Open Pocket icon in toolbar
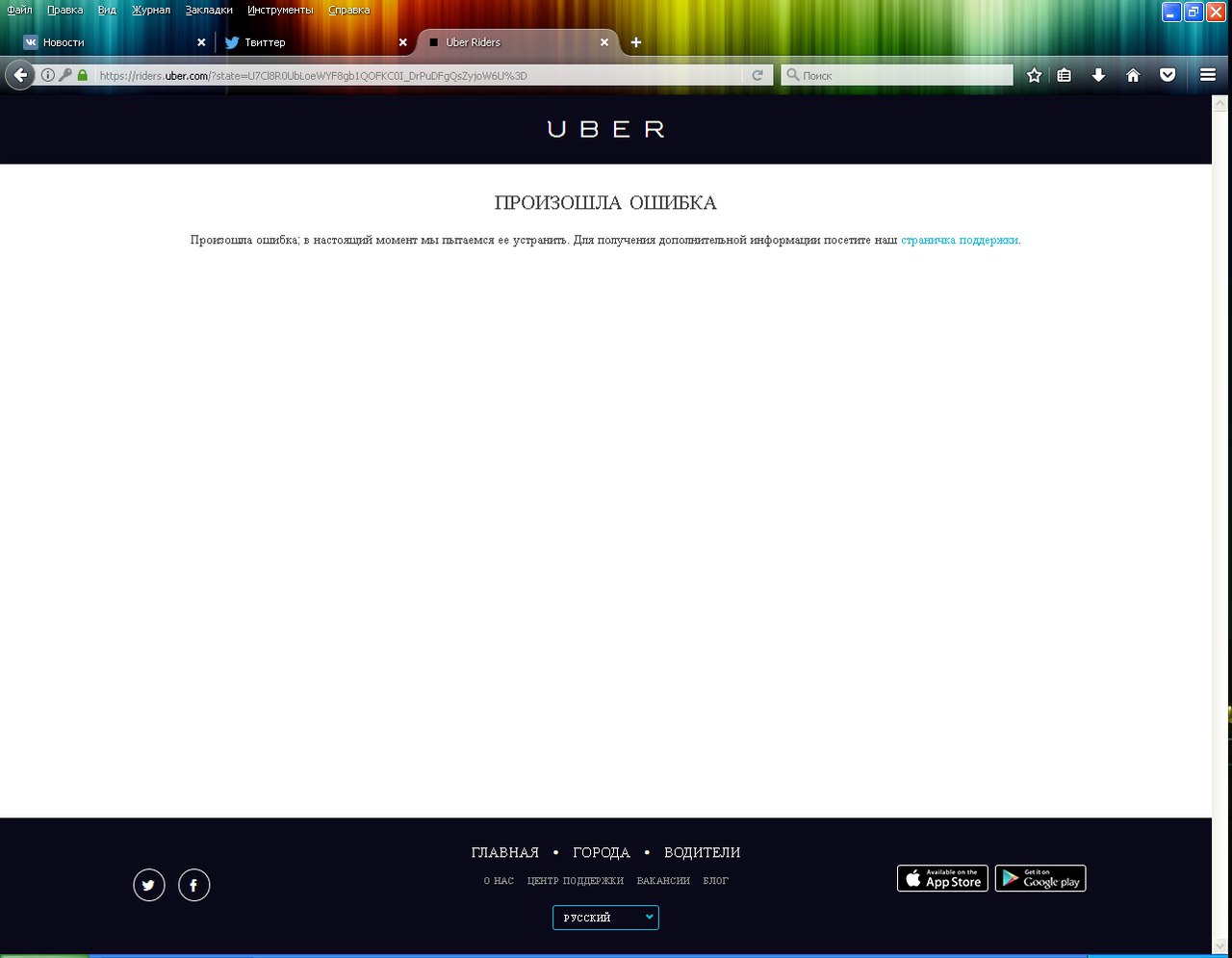This screenshot has height=958, width=1232. [x=1168, y=75]
